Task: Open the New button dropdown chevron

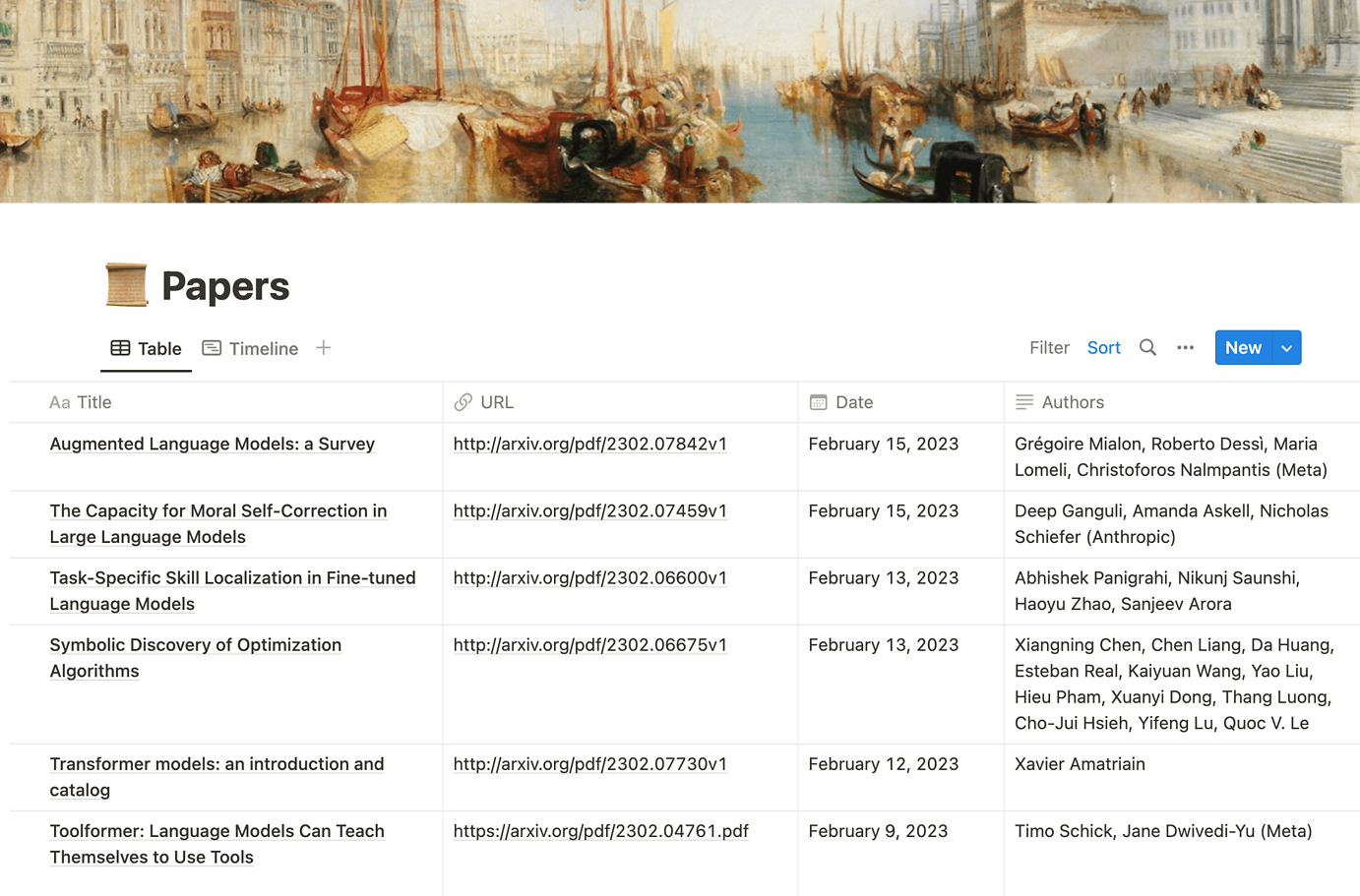Action: coord(1285,347)
